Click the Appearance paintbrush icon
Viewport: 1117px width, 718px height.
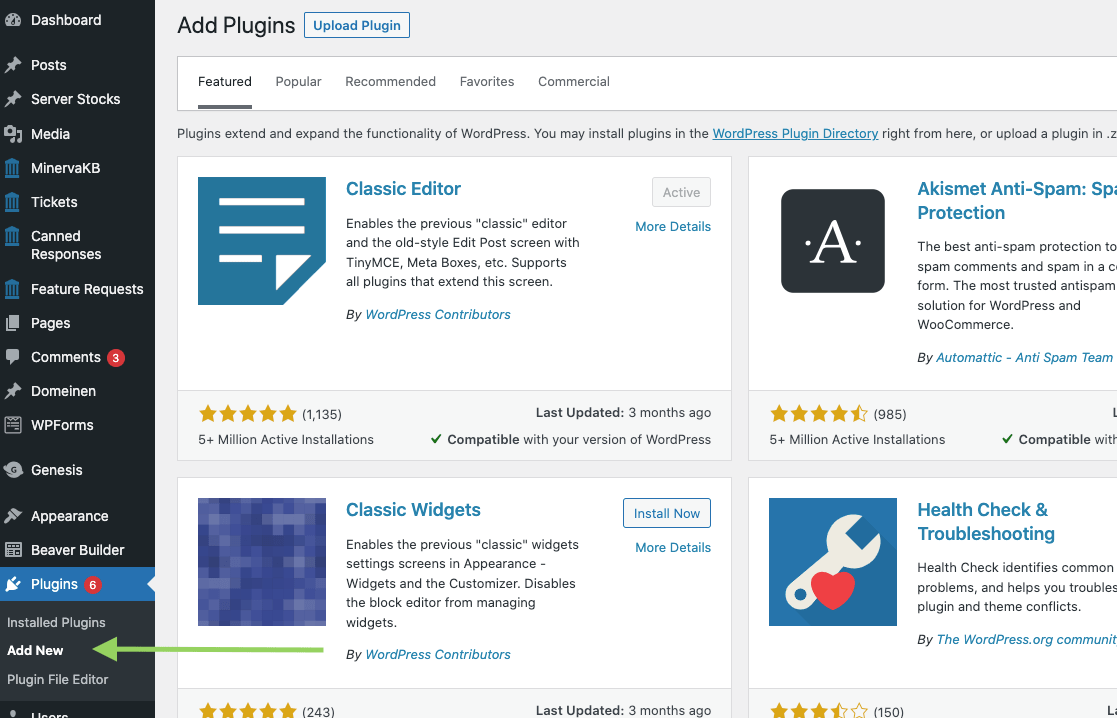tap(13, 516)
